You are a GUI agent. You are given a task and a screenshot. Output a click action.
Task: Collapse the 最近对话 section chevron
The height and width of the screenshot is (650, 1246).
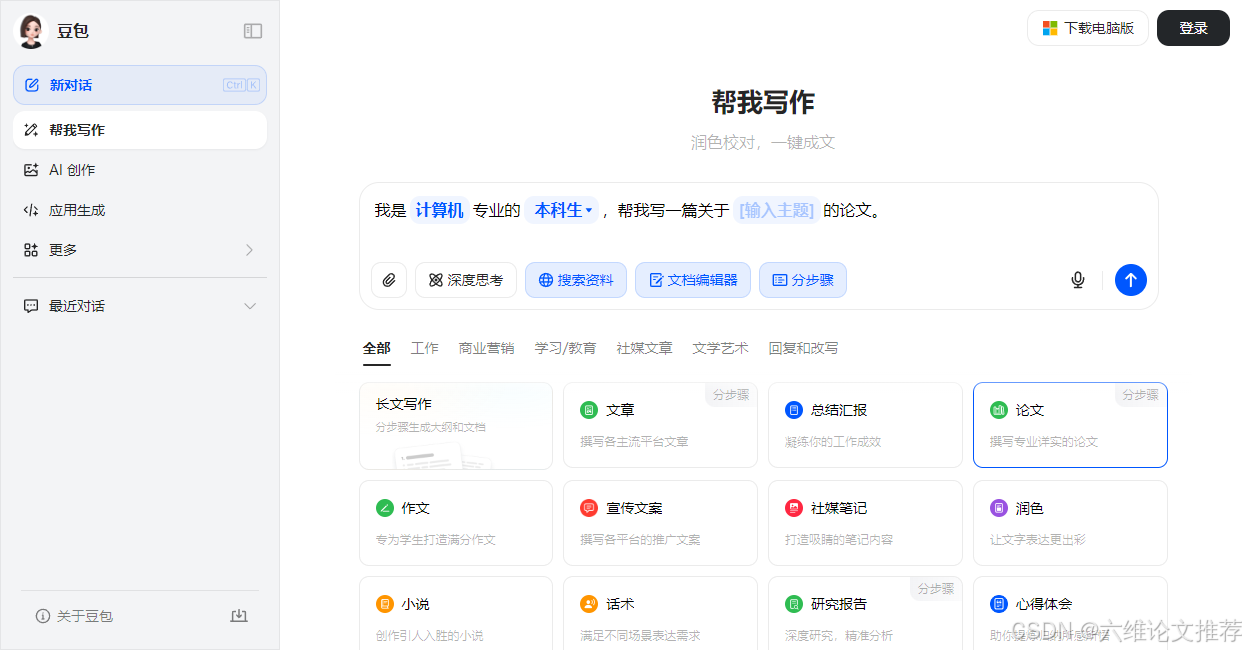250,306
